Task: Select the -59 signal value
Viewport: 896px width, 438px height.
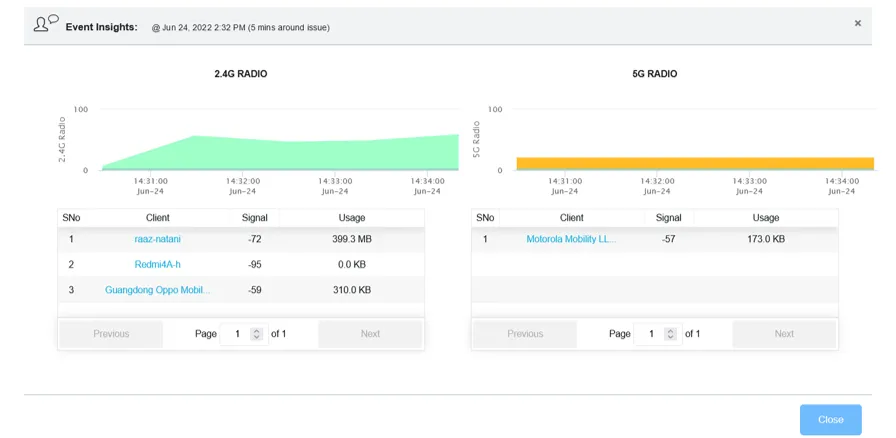Action: pyautogui.click(x=254, y=290)
